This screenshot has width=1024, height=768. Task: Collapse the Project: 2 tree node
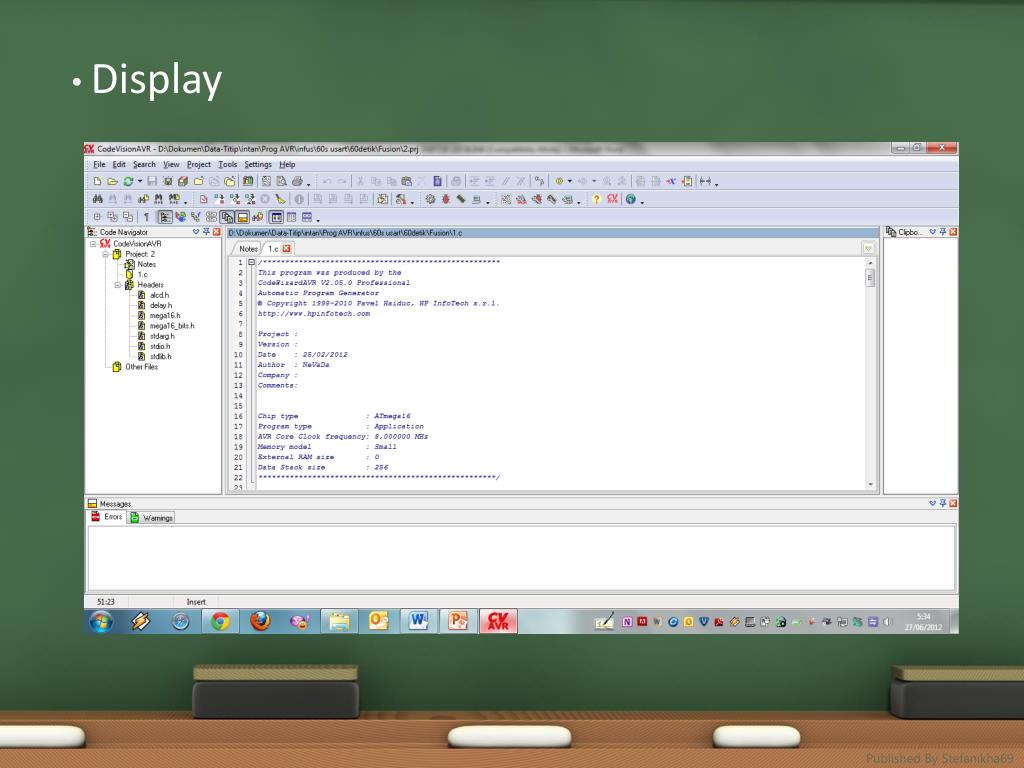106,254
